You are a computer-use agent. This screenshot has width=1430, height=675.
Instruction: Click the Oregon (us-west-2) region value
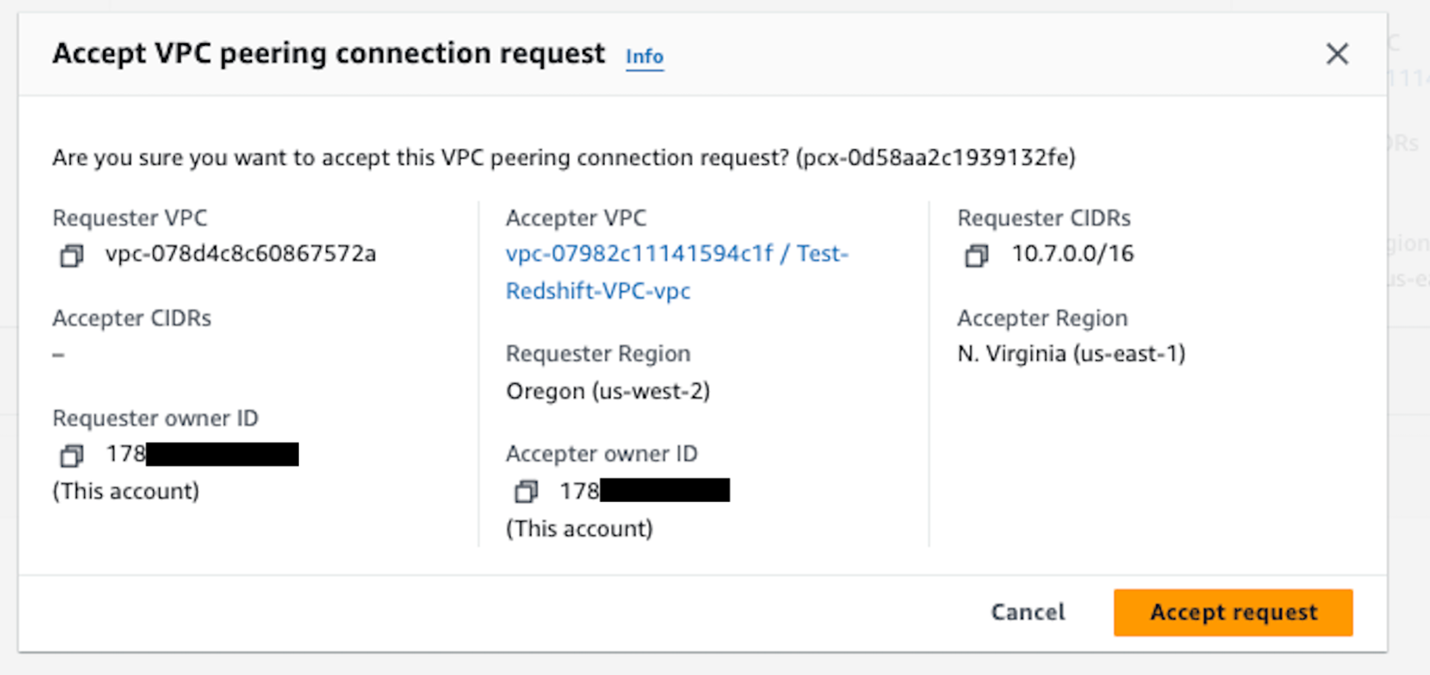(608, 391)
